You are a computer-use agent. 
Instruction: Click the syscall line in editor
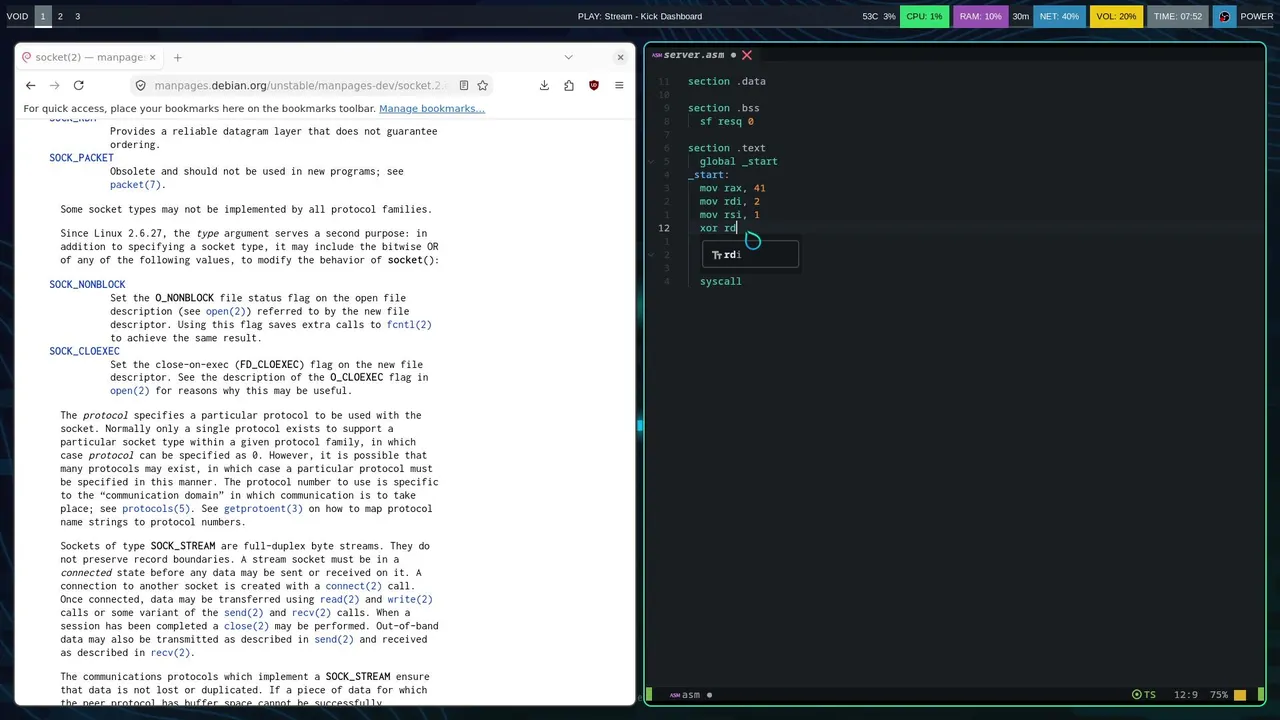tap(720, 281)
